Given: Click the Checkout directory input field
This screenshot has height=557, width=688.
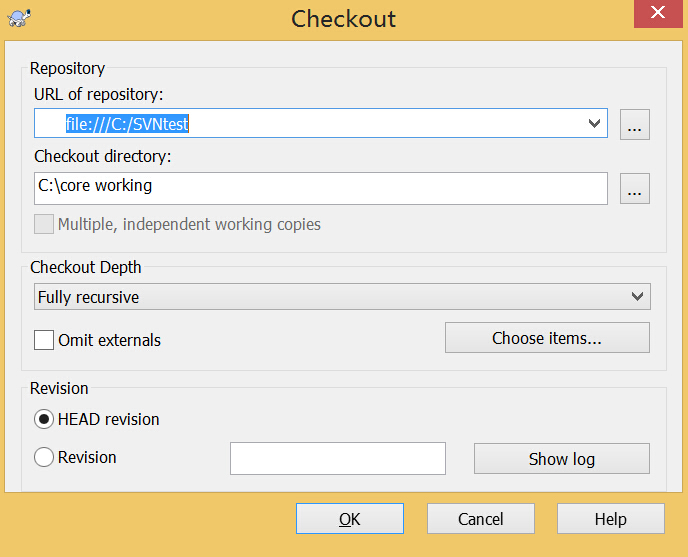Looking at the screenshot, I should pos(321,188).
